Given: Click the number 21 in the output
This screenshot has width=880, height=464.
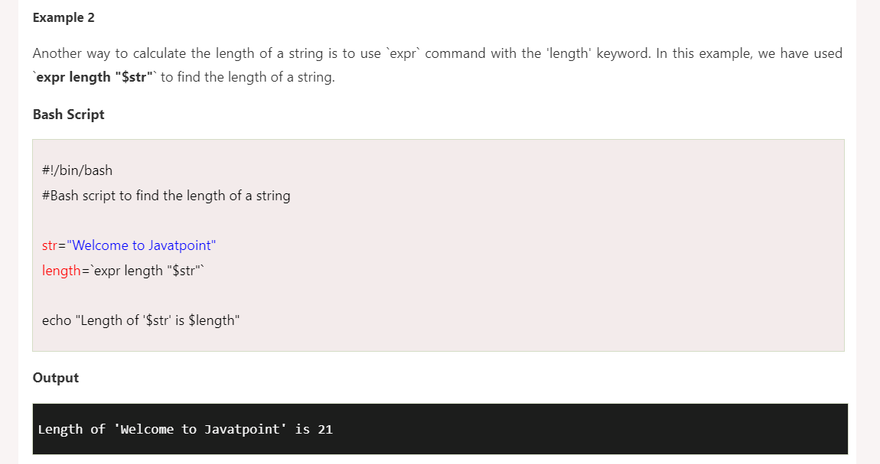Looking at the screenshot, I should (x=325, y=429).
